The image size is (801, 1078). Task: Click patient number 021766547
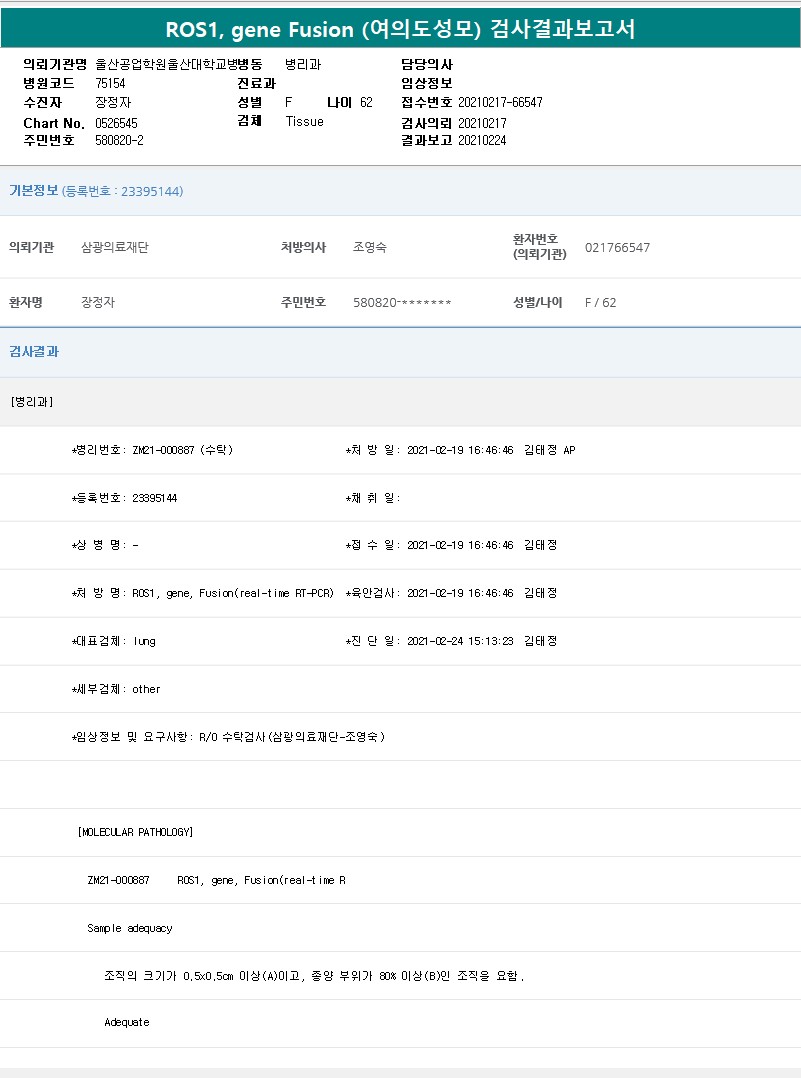pyautogui.click(x=617, y=247)
